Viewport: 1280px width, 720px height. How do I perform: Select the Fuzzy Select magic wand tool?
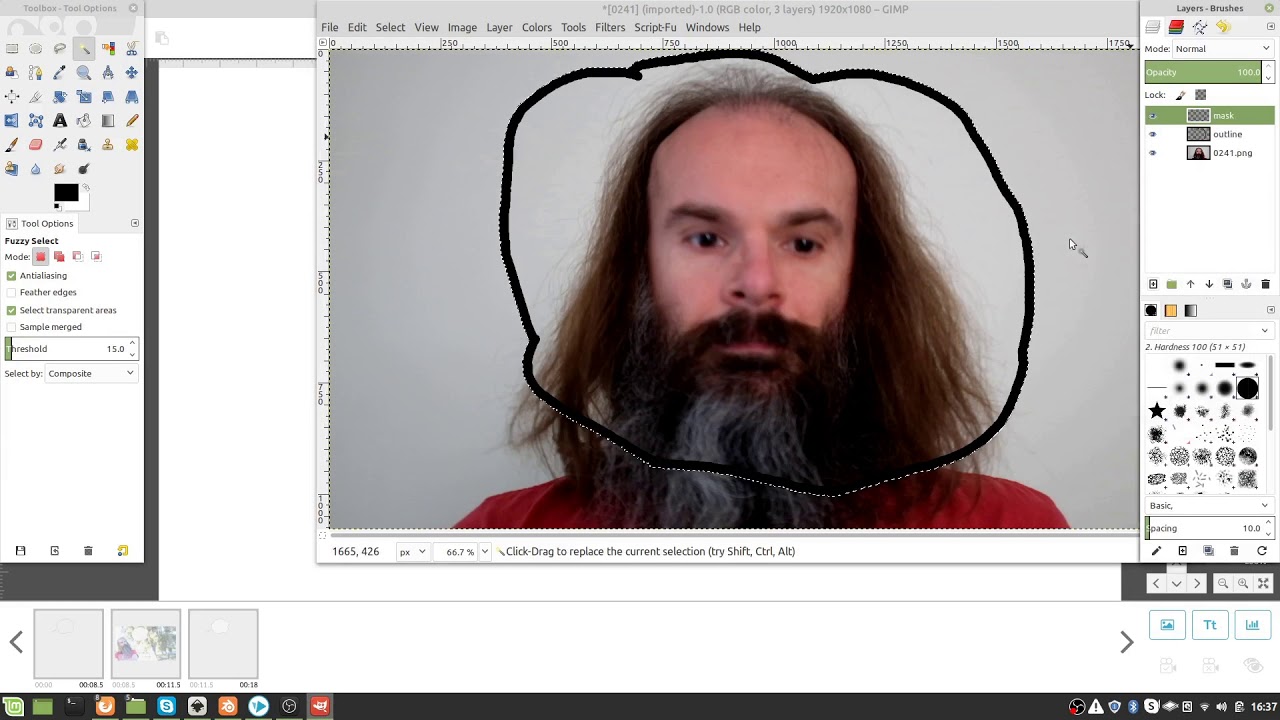pos(84,48)
